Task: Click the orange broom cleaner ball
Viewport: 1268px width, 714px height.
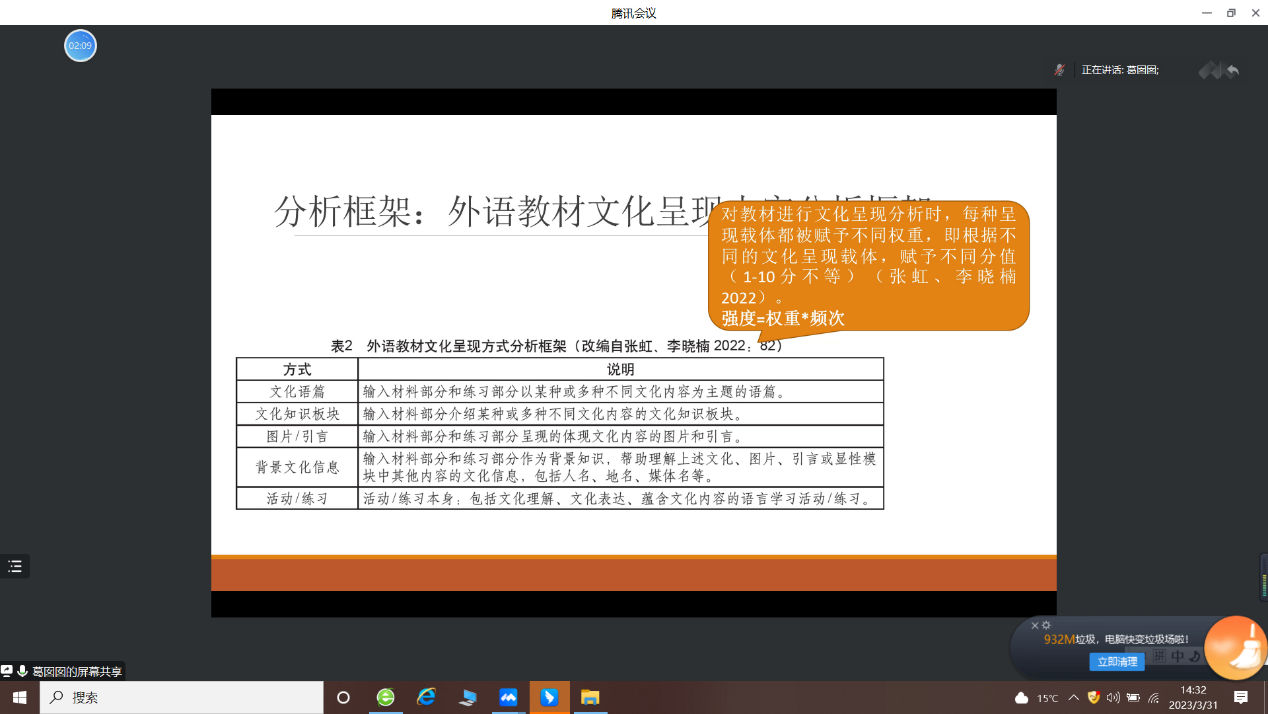Action: coord(1236,648)
